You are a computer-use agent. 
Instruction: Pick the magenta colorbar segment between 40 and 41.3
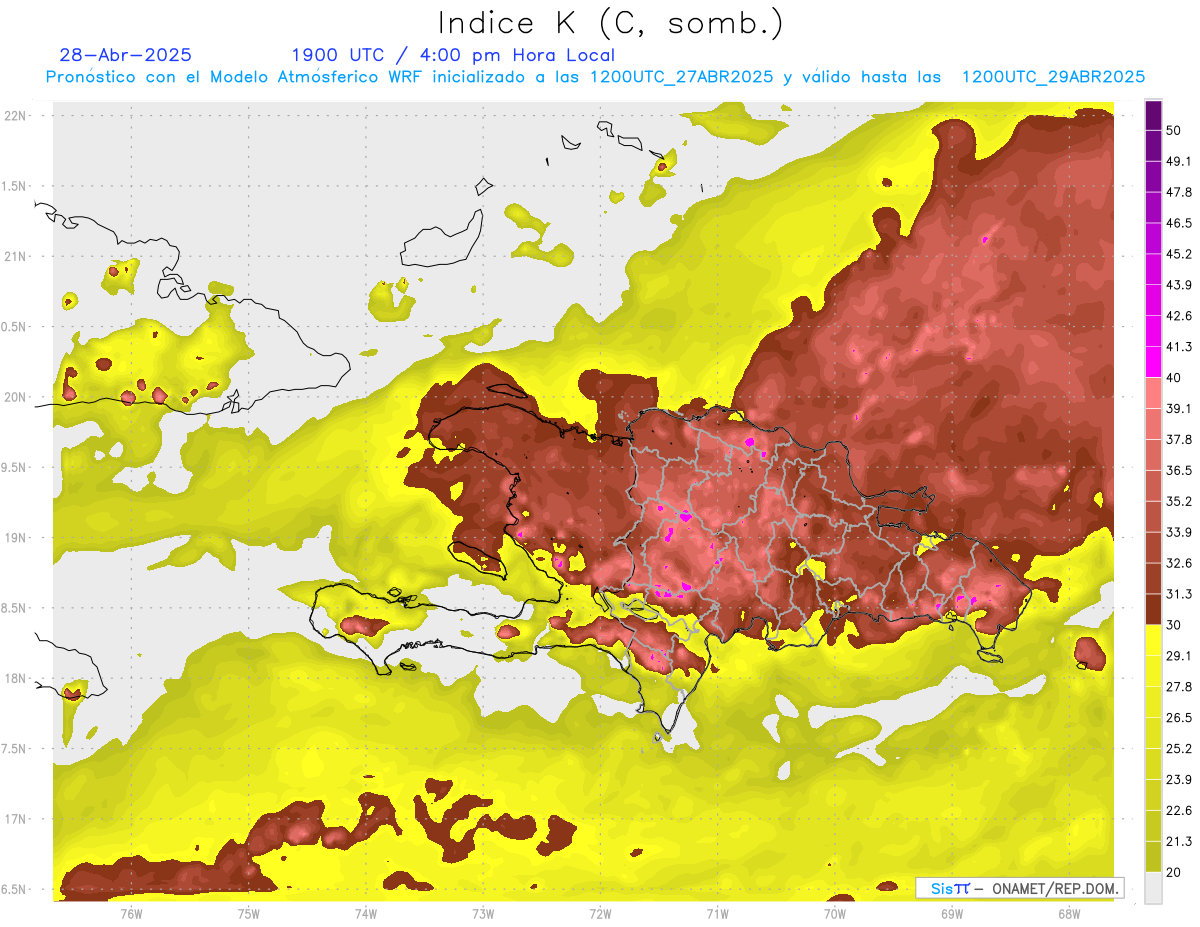(x=1153, y=362)
